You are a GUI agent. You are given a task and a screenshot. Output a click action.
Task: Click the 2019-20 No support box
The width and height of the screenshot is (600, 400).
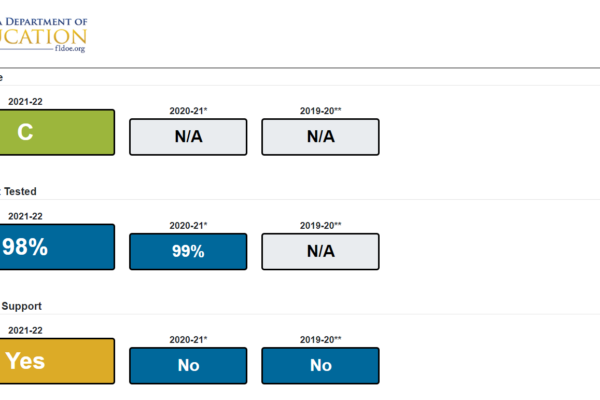pos(321,366)
